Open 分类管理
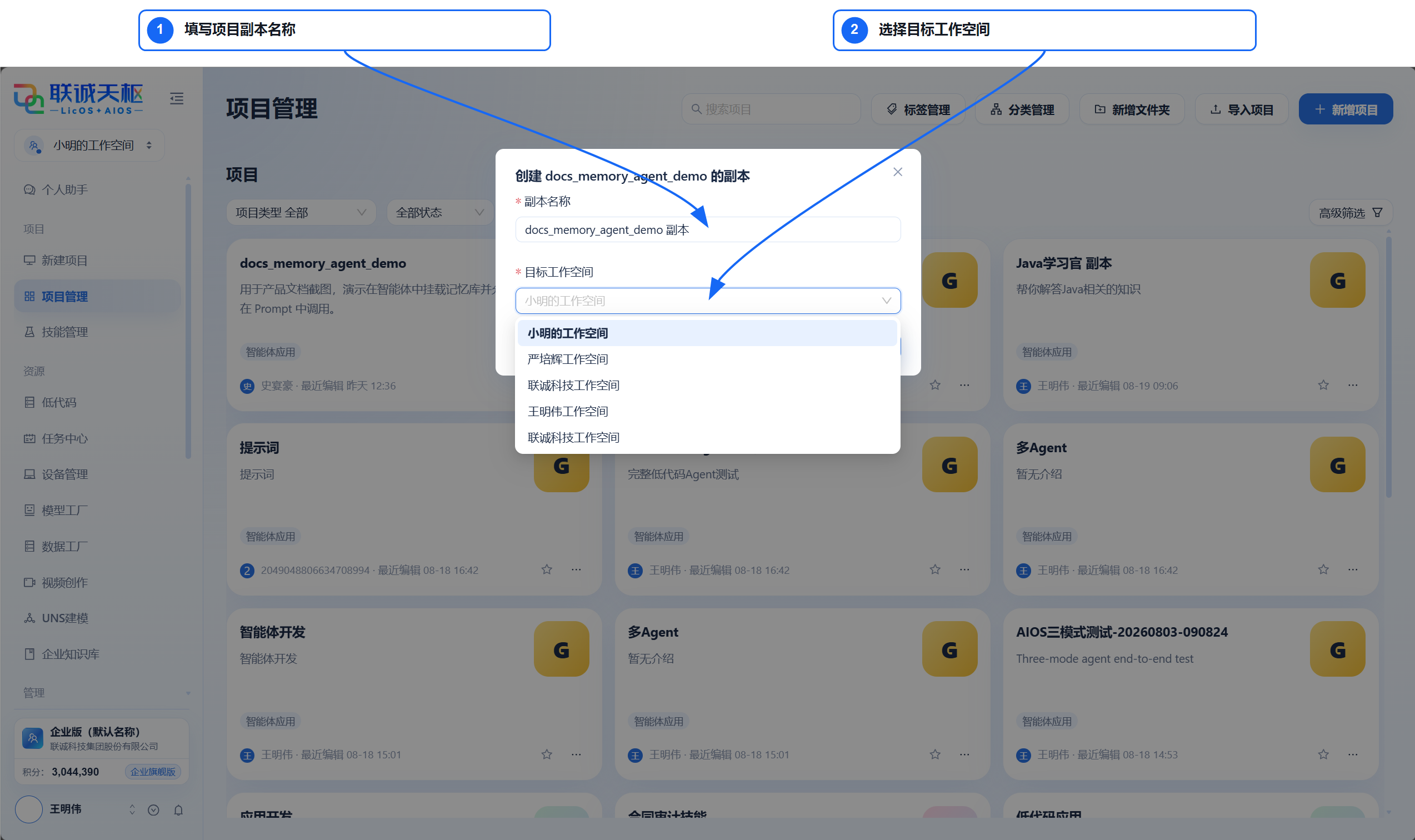Screen dimensions: 1415x840 1022,109
